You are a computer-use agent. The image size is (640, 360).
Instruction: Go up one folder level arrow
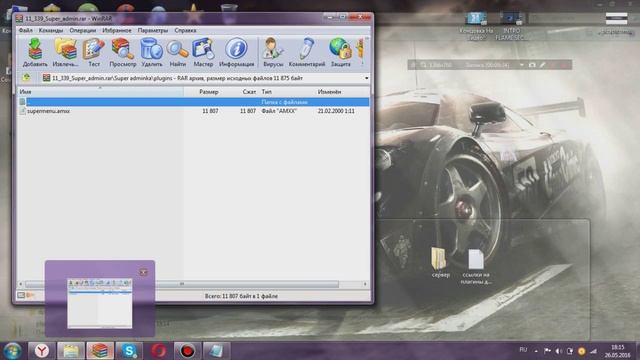tap(27, 78)
